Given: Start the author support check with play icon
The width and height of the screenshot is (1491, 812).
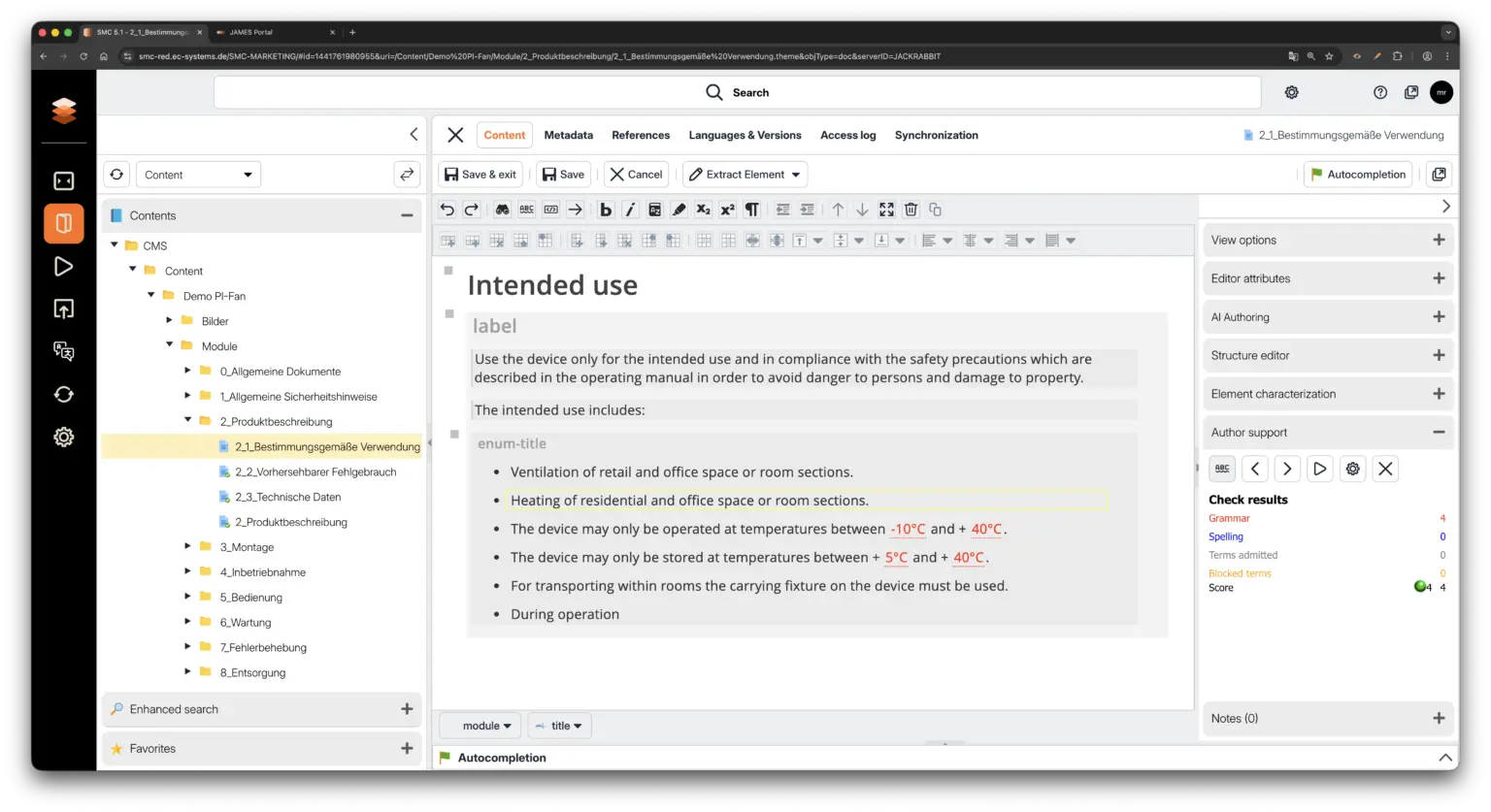Looking at the screenshot, I should point(1319,469).
